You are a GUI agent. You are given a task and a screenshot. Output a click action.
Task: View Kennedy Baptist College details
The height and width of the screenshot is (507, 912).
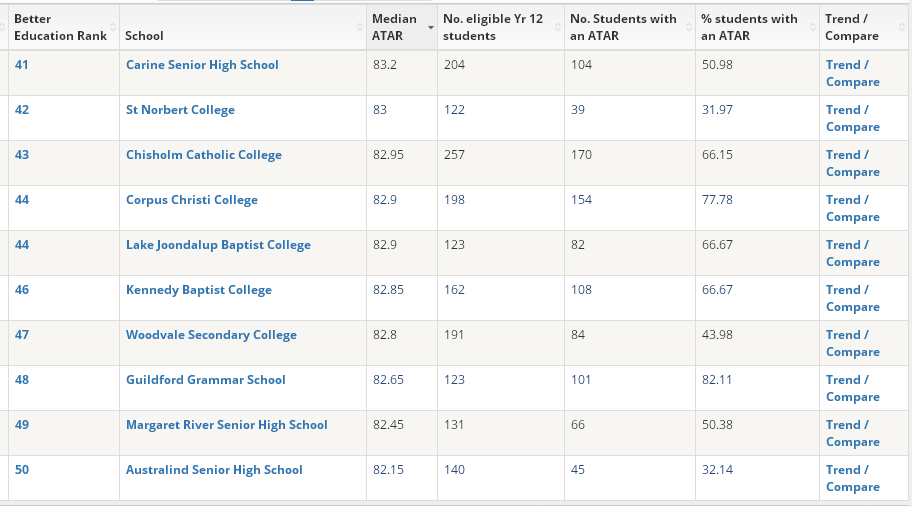pyautogui.click(x=199, y=290)
